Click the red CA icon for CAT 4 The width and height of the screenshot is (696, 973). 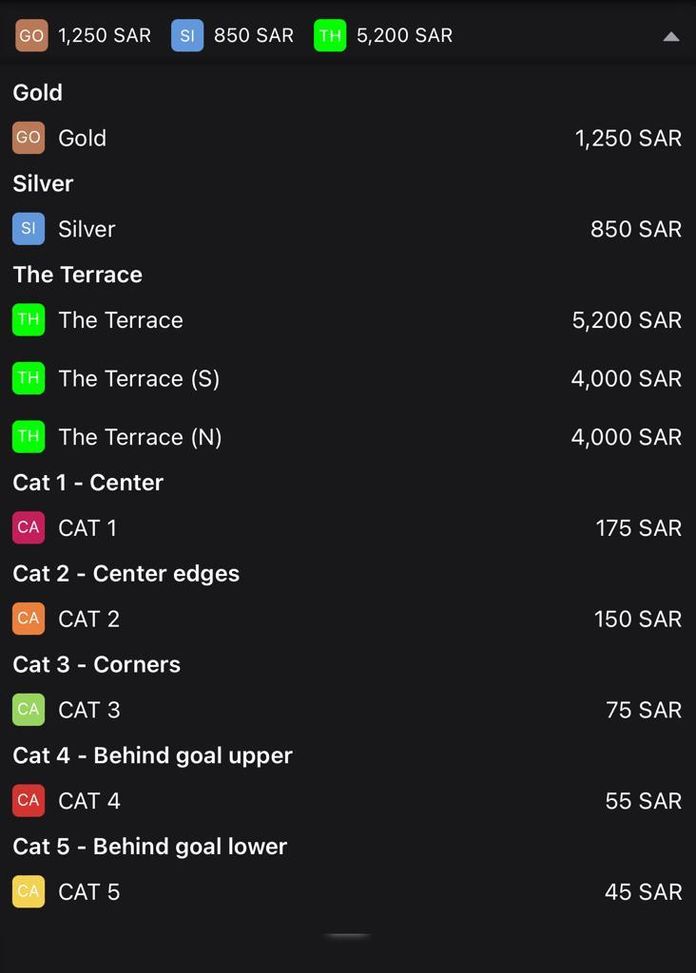[28, 801]
